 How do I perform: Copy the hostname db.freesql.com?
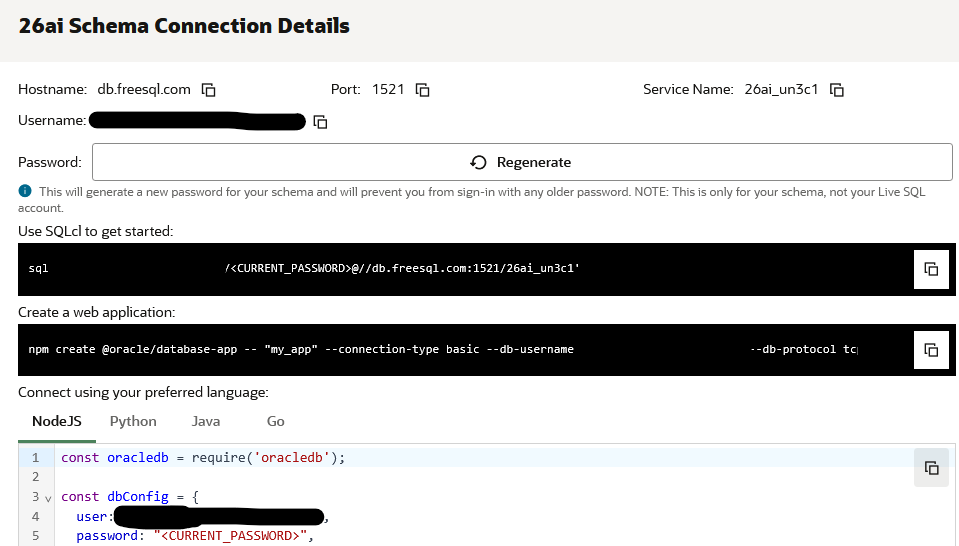tap(209, 90)
